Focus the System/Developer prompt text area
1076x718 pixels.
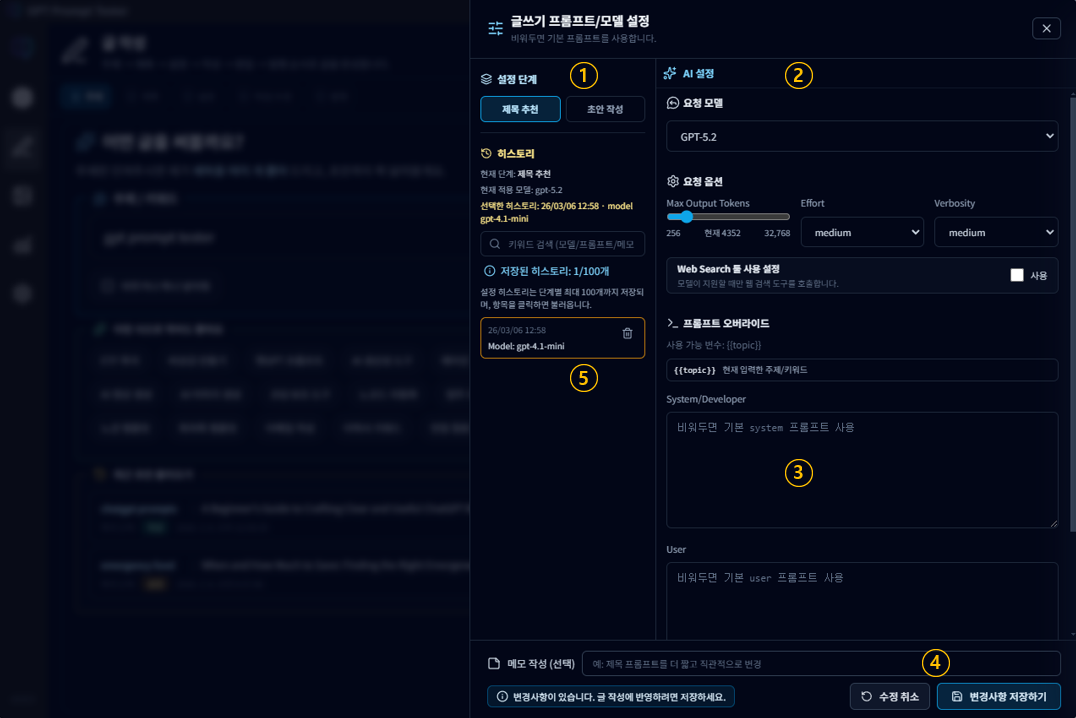point(861,470)
